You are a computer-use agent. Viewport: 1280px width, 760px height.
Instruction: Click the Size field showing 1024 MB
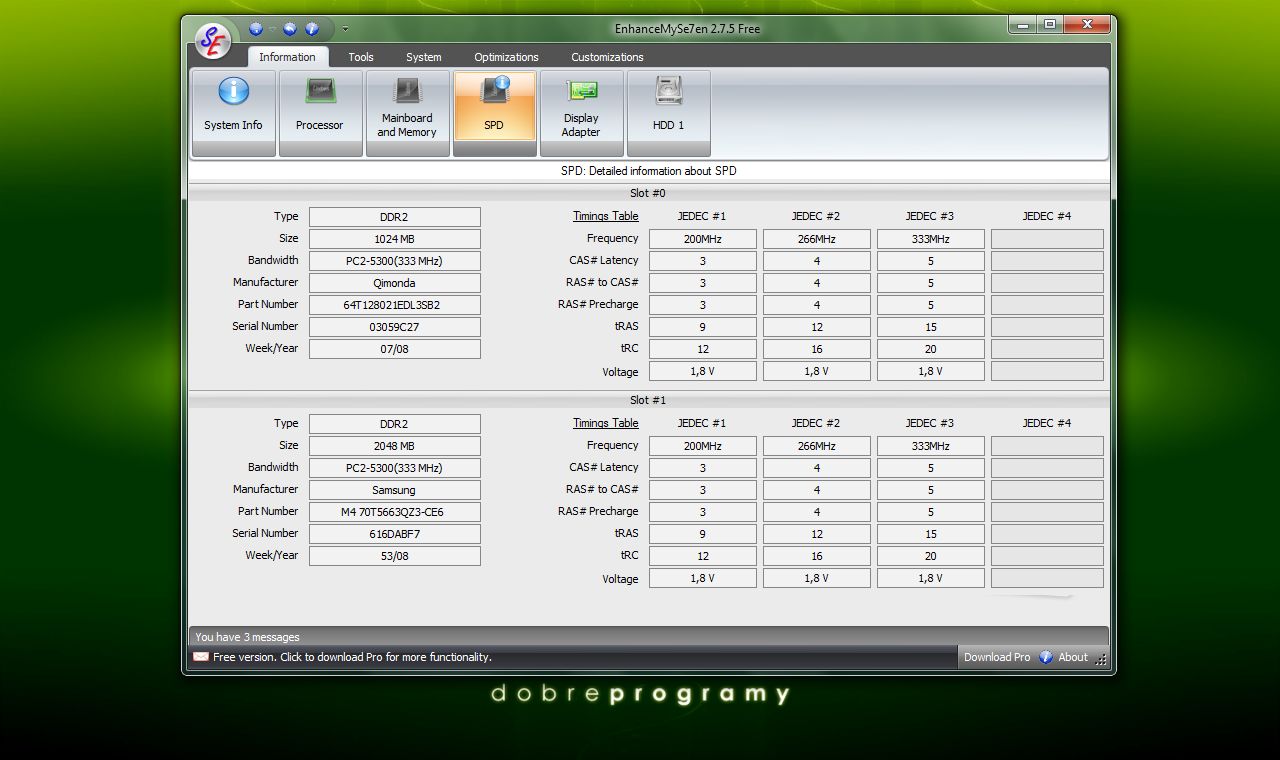(394, 239)
